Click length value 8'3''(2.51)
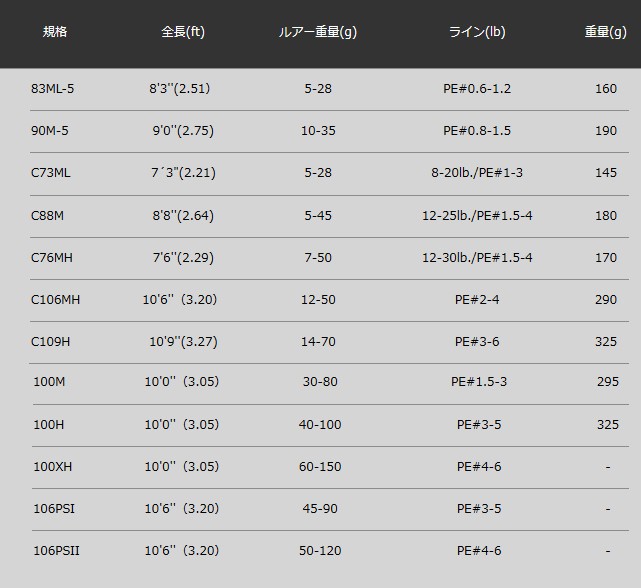 point(179,89)
